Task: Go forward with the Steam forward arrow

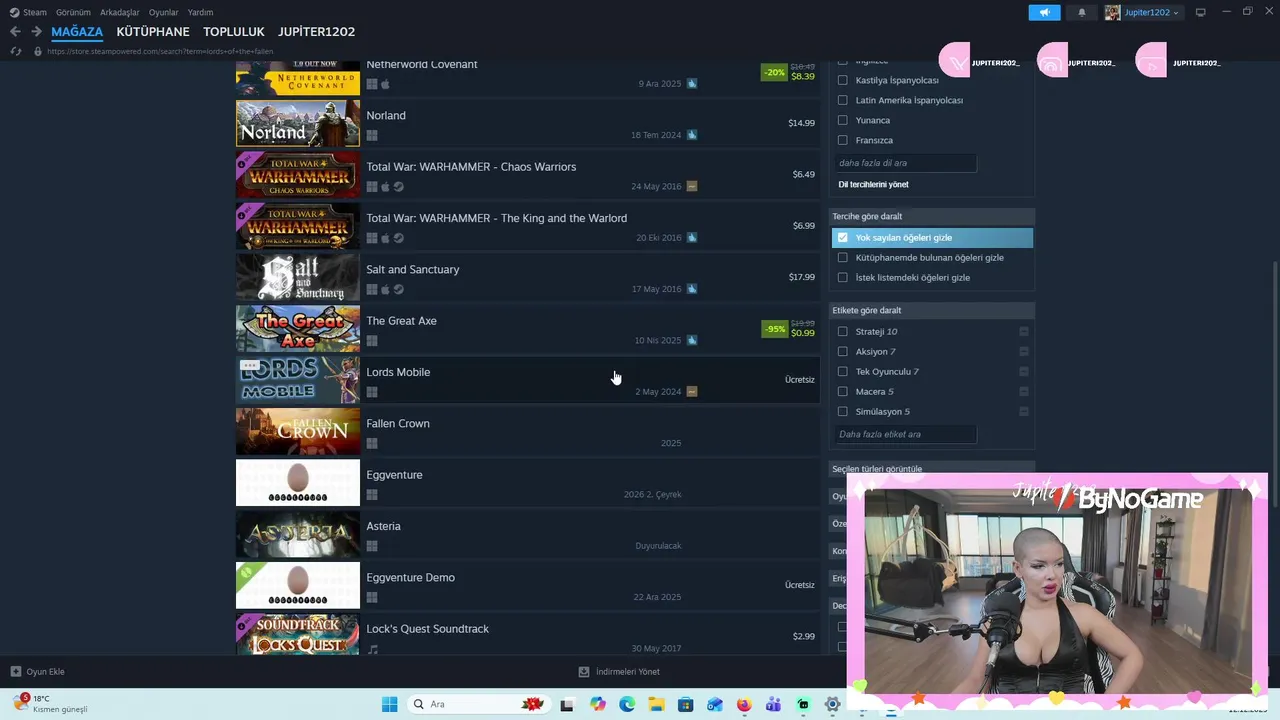Action: click(x=36, y=32)
